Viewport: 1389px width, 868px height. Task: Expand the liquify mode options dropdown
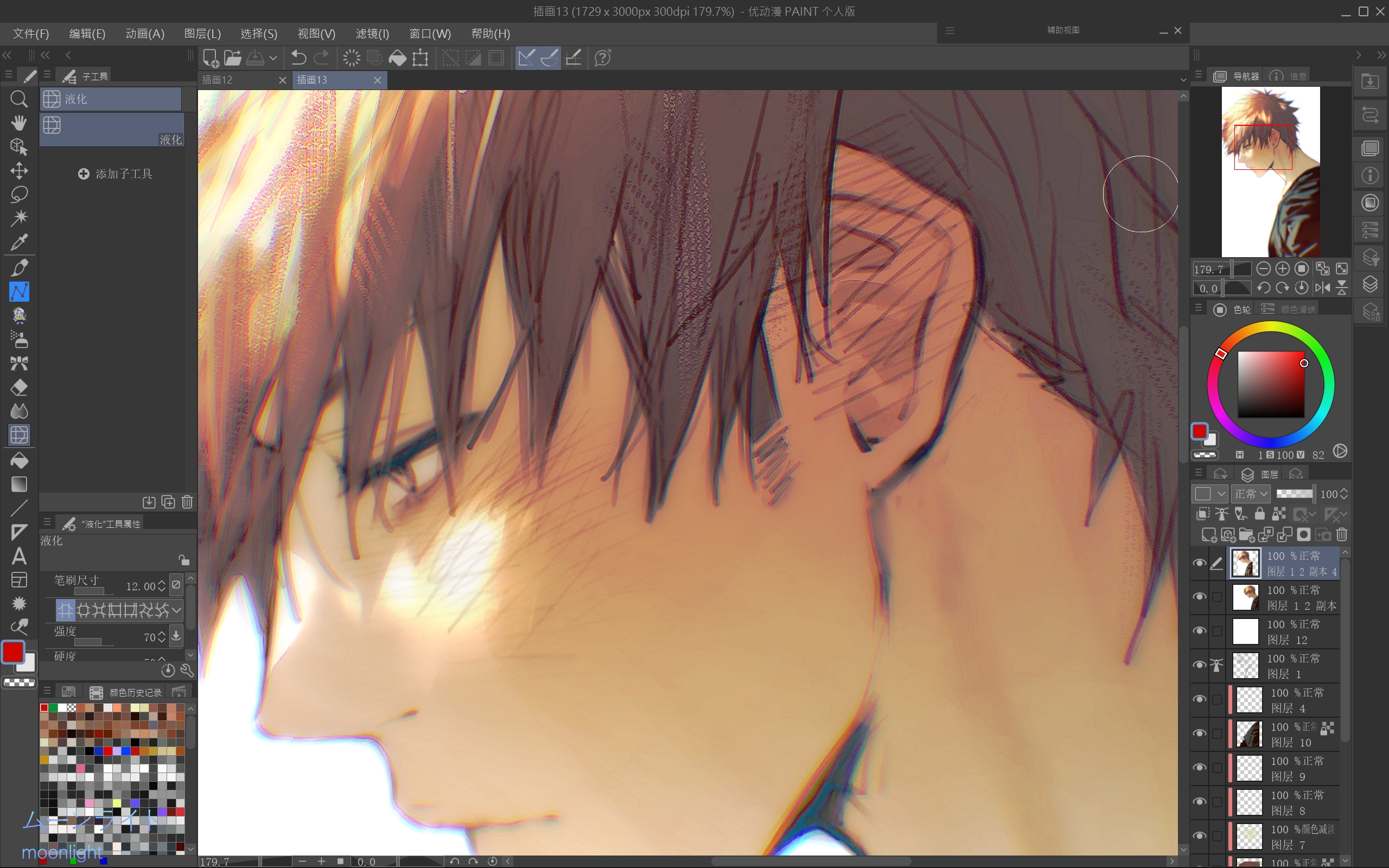tap(177, 610)
